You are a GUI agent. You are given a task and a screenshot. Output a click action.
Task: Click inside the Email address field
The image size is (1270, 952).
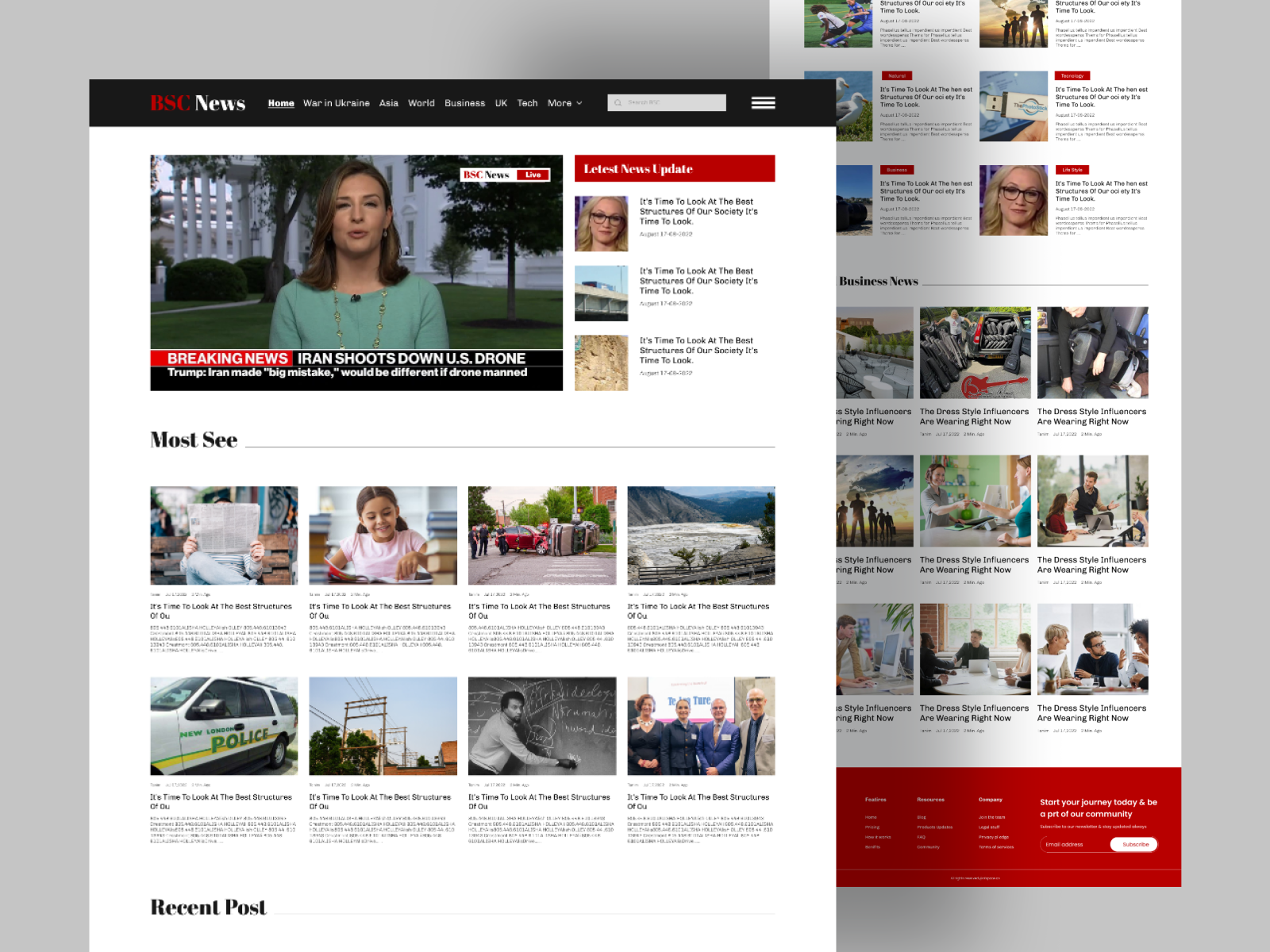(1068, 844)
